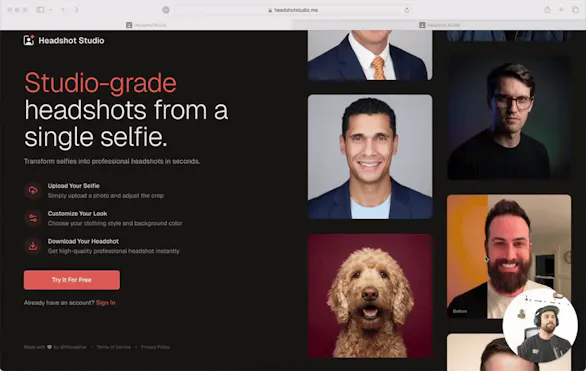
Task: Click the 'Studio-grade' red headline text
Action: click(x=101, y=83)
